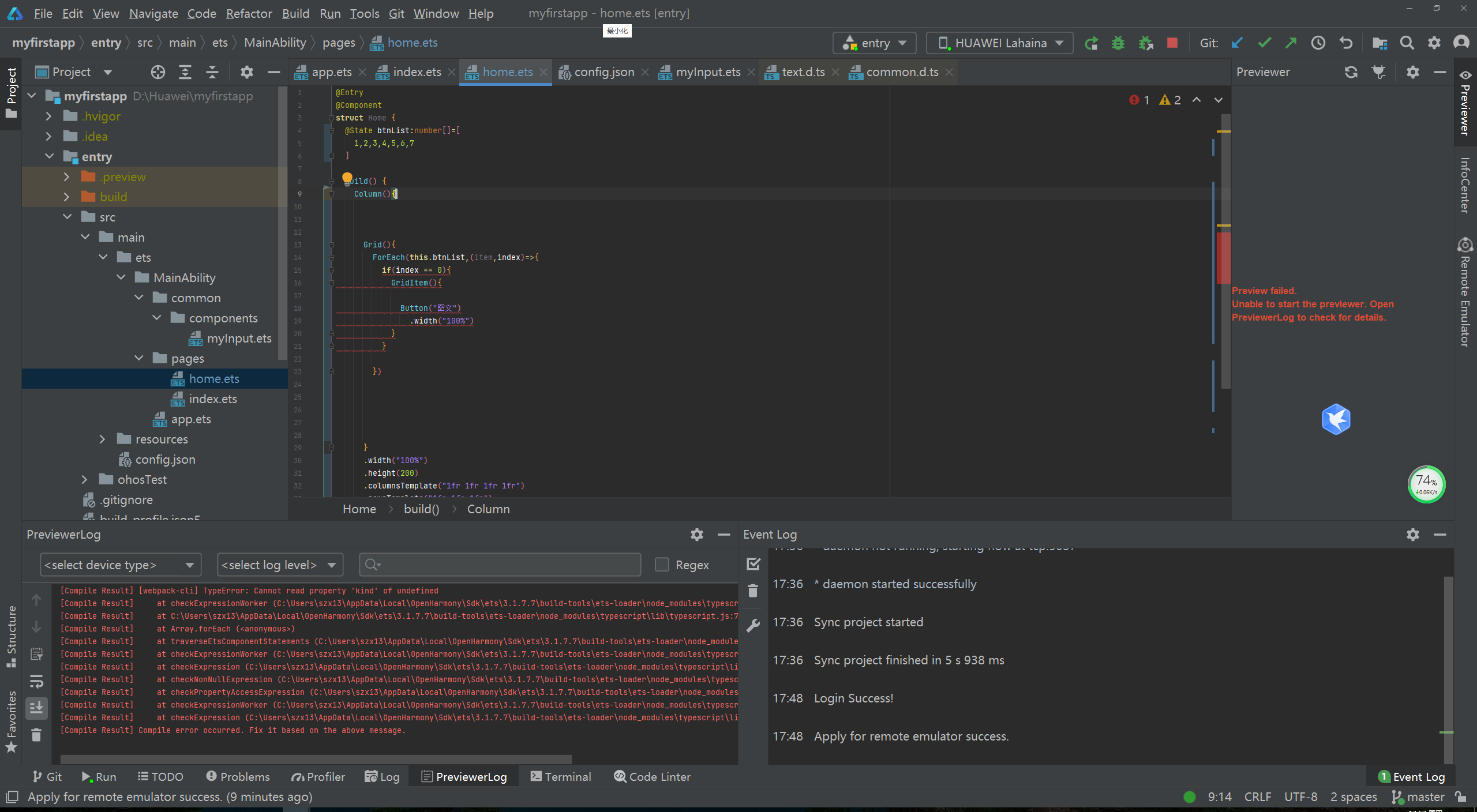Toggle the tool windows icon in status bar

click(12, 797)
